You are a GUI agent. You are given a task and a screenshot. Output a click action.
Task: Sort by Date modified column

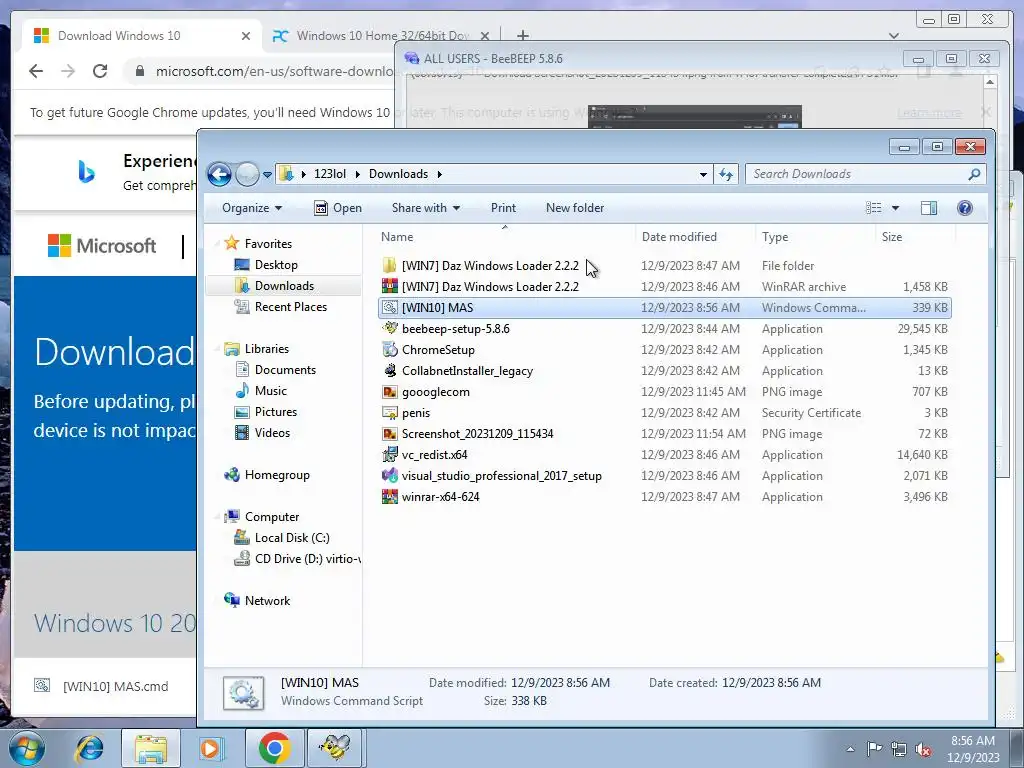point(695,237)
